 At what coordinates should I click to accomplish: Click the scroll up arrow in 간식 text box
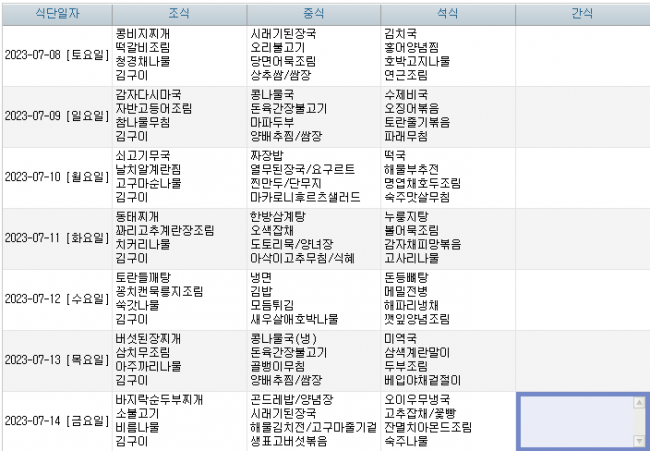tap(640, 402)
